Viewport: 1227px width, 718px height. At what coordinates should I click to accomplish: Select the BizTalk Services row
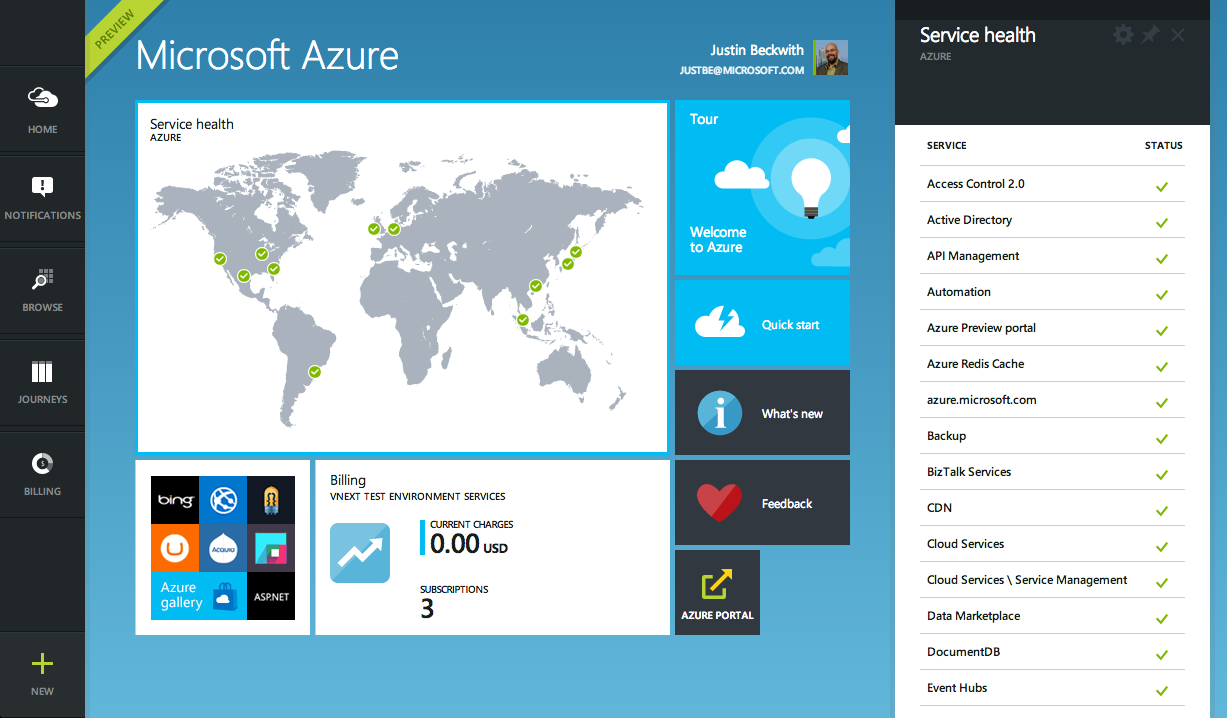point(1052,472)
